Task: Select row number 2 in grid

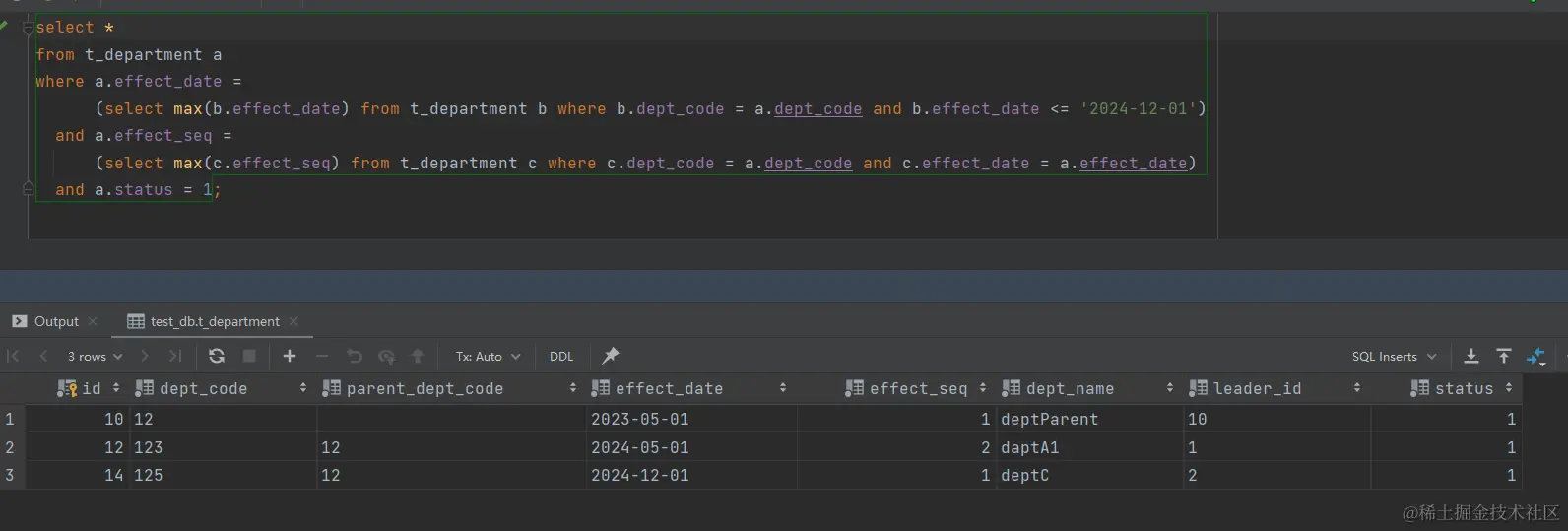Action: 10,447
